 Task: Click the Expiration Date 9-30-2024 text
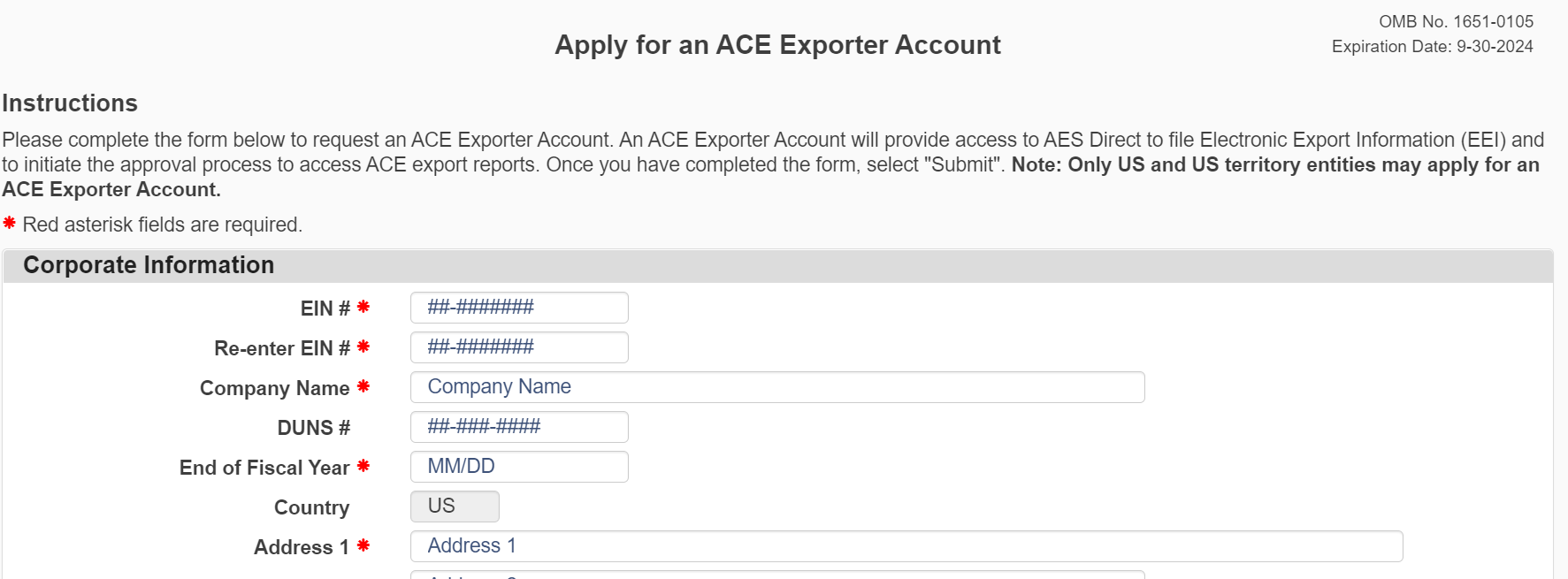click(1432, 47)
